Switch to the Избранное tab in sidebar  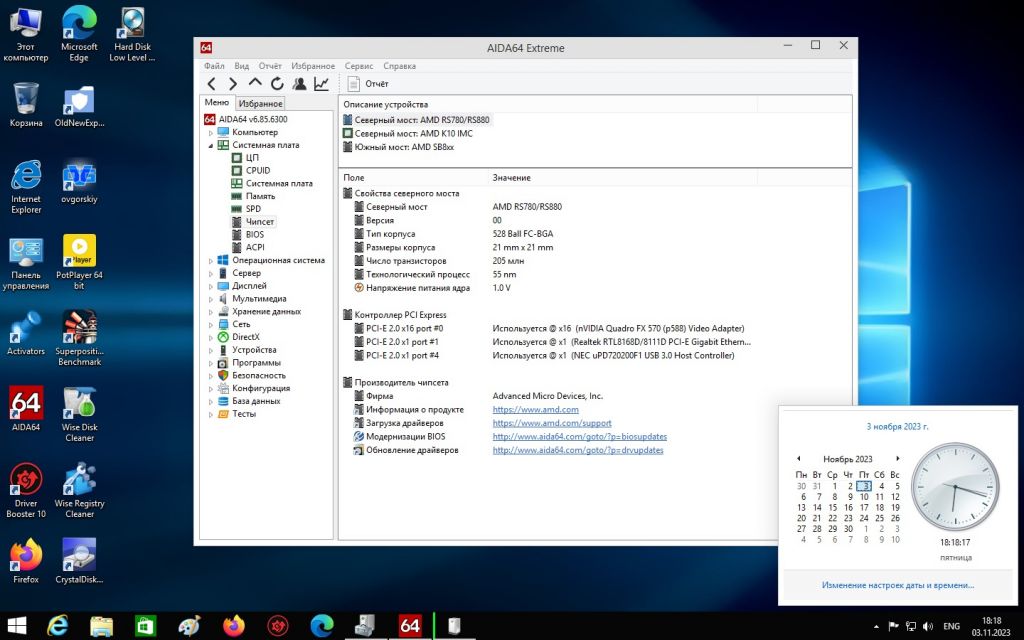[x=260, y=103]
